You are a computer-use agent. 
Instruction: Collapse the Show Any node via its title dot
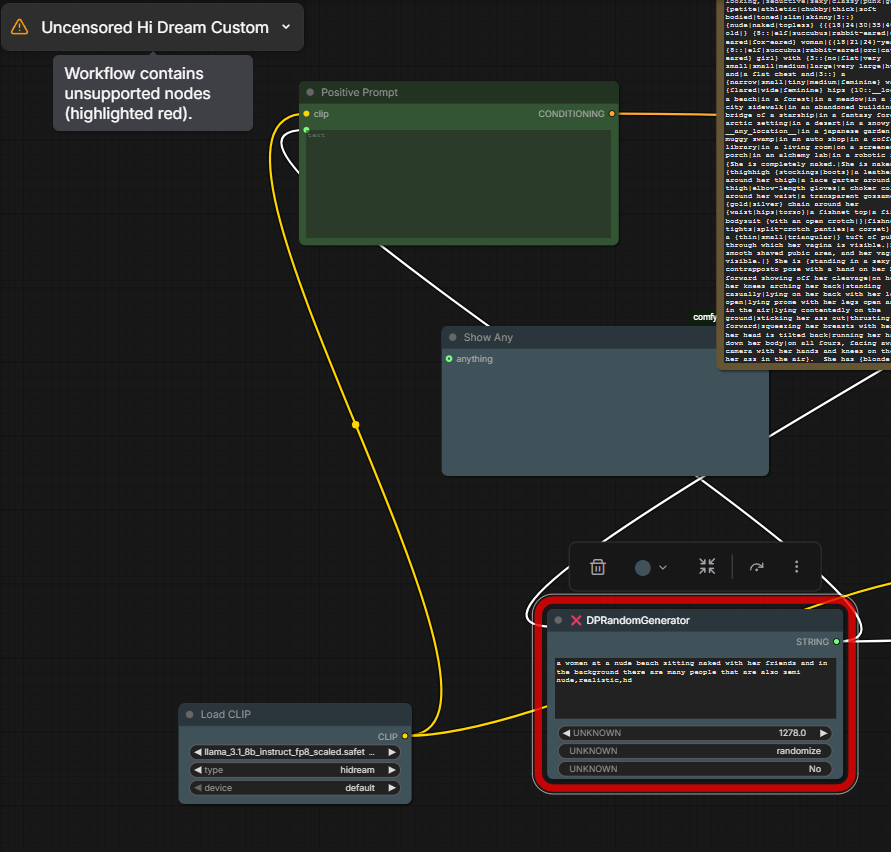click(453, 338)
